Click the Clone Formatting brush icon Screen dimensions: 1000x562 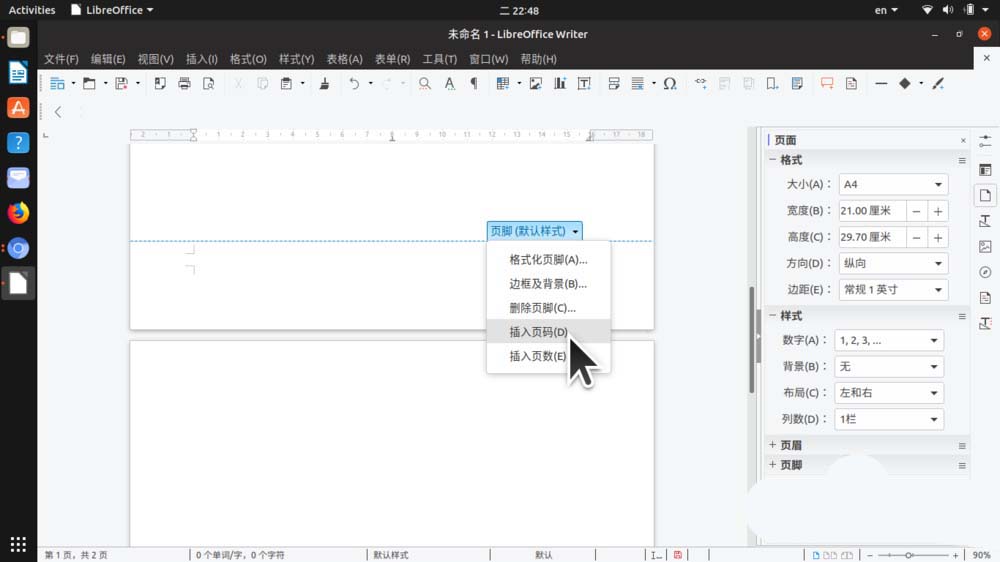[x=324, y=84]
